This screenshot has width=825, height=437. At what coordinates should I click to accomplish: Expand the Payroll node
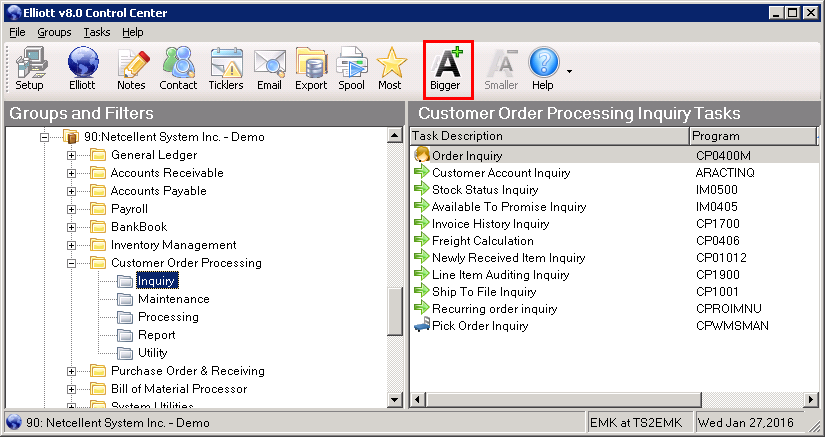[72, 209]
